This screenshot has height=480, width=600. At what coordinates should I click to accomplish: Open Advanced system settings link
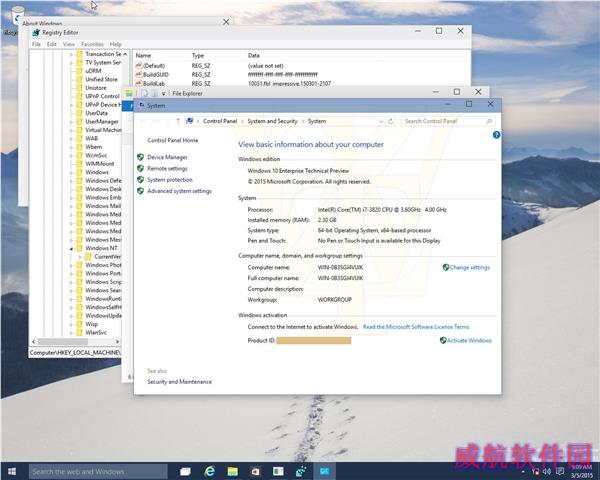click(x=179, y=191)
